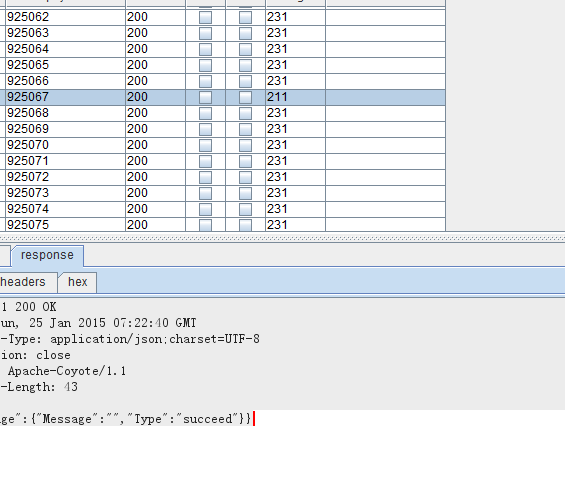This screenshot has height=502, width=565.
Task: Tick checkbox beside length 231 in row 925073
Action: (x=245, y=193)
